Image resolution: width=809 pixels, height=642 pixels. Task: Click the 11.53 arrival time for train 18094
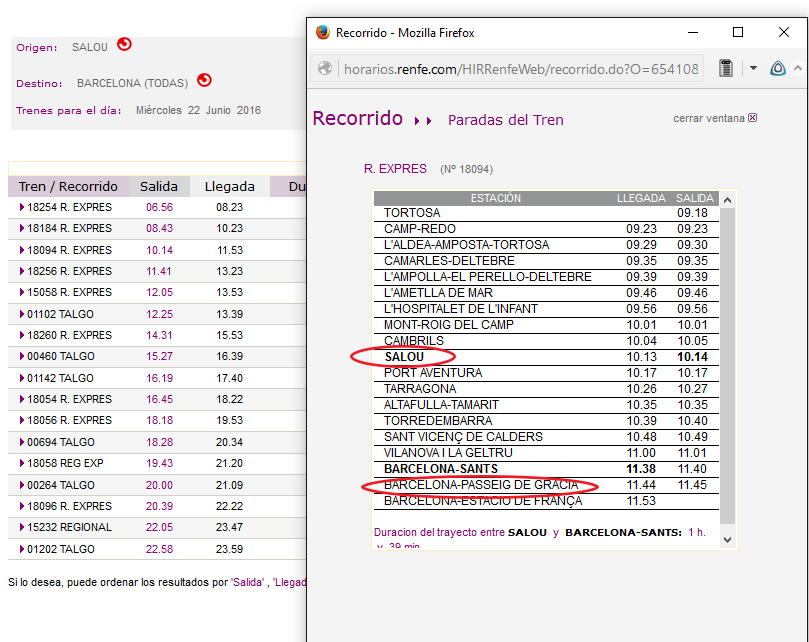[x=230, y=250]
